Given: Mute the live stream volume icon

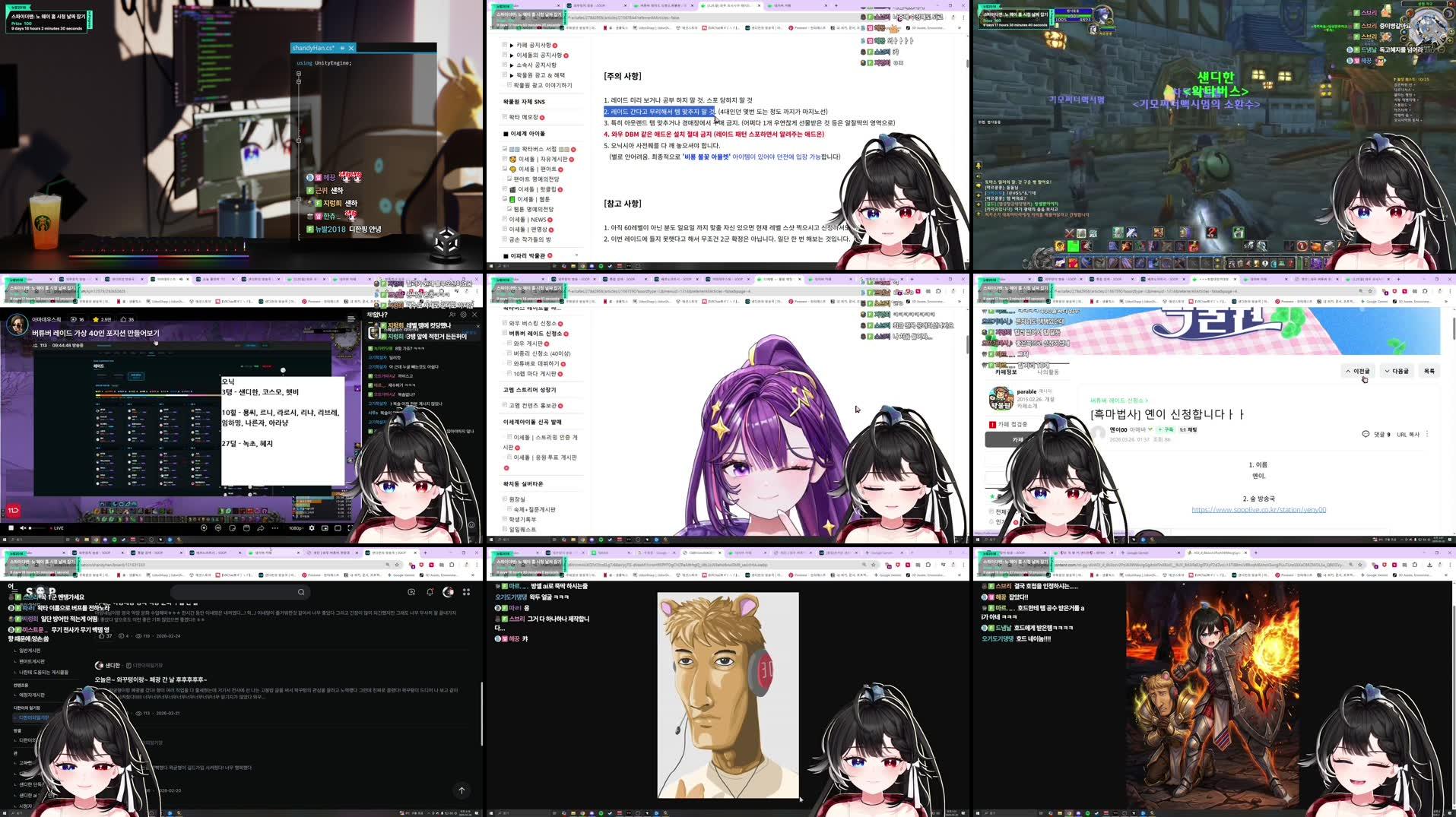Looking at the screenshot, I should pos(23,527).
